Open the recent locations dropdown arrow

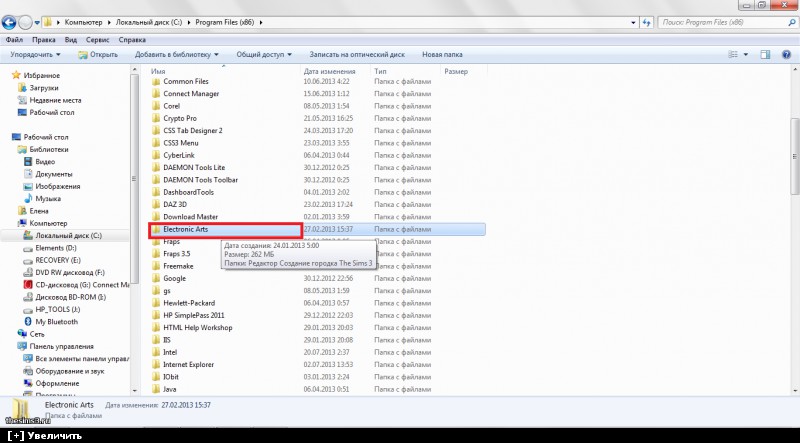coord(37,23)
